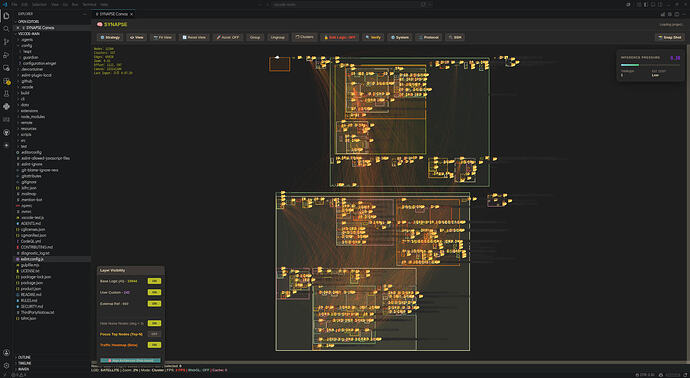The height and width of the screenshot is (378, 690).
Task: Open the Selection menu
Action: point(39,4)
